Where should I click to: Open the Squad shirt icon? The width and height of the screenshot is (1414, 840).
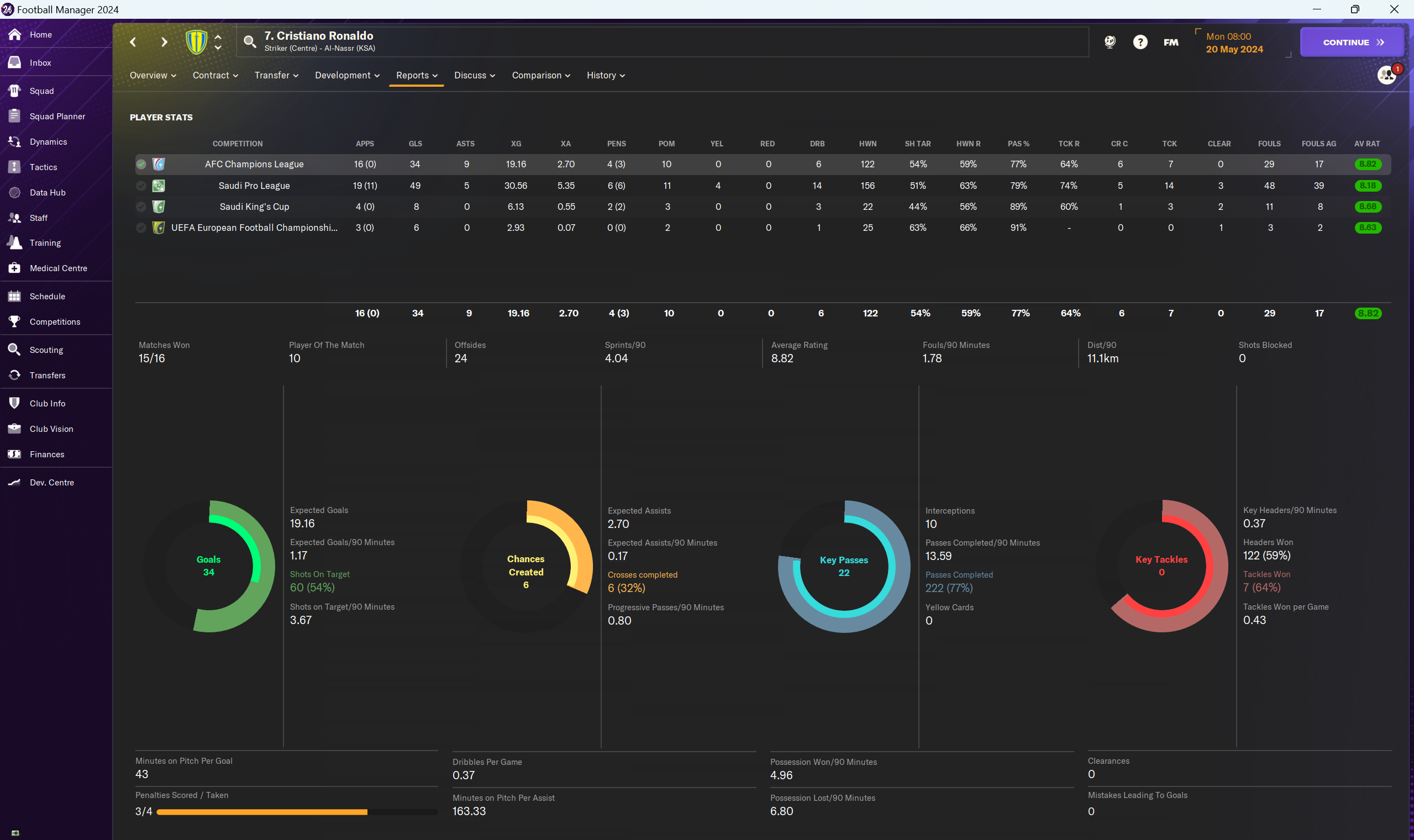15,91
